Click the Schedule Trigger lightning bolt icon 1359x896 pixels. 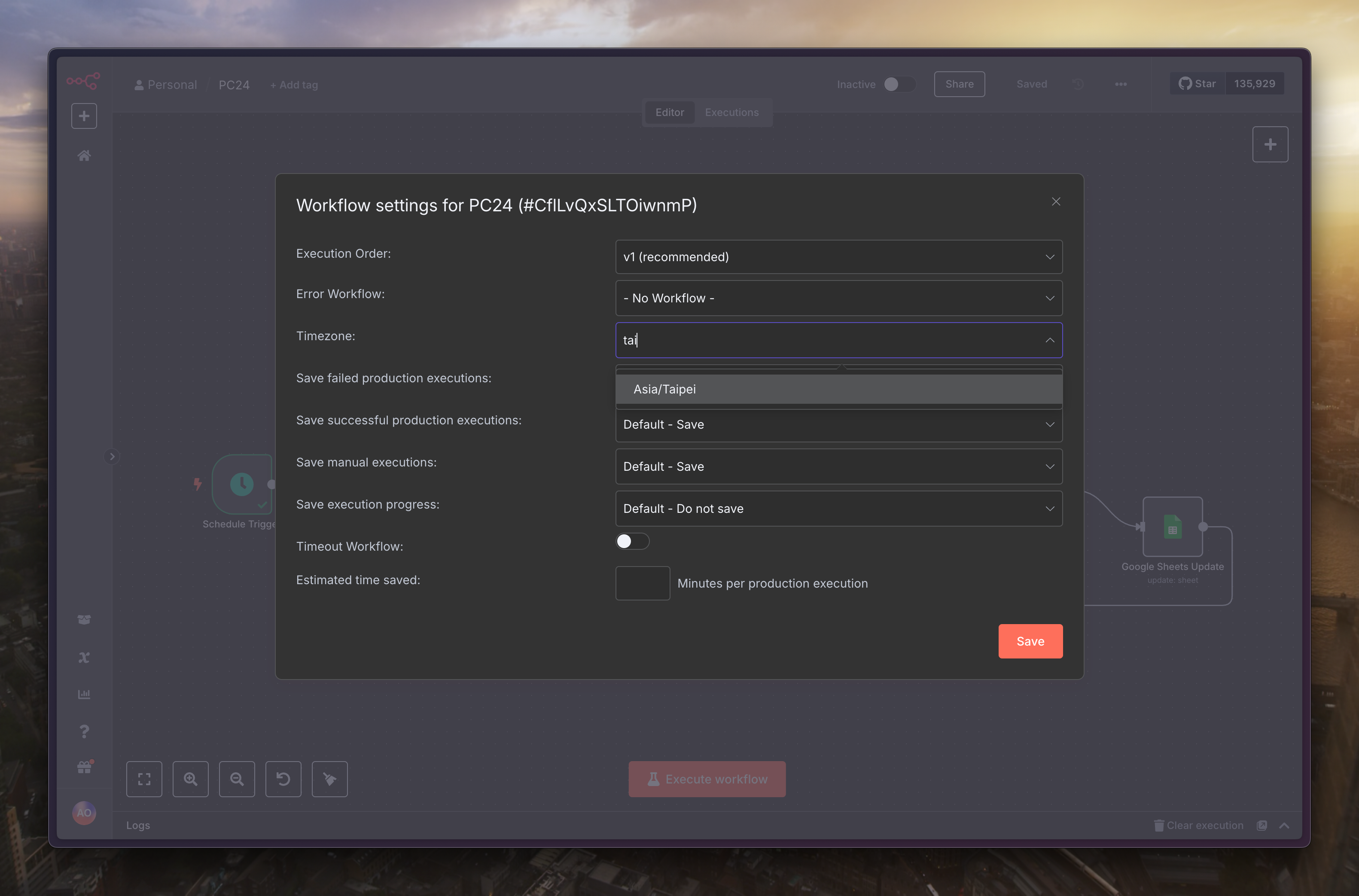click(x=198, y=484)
